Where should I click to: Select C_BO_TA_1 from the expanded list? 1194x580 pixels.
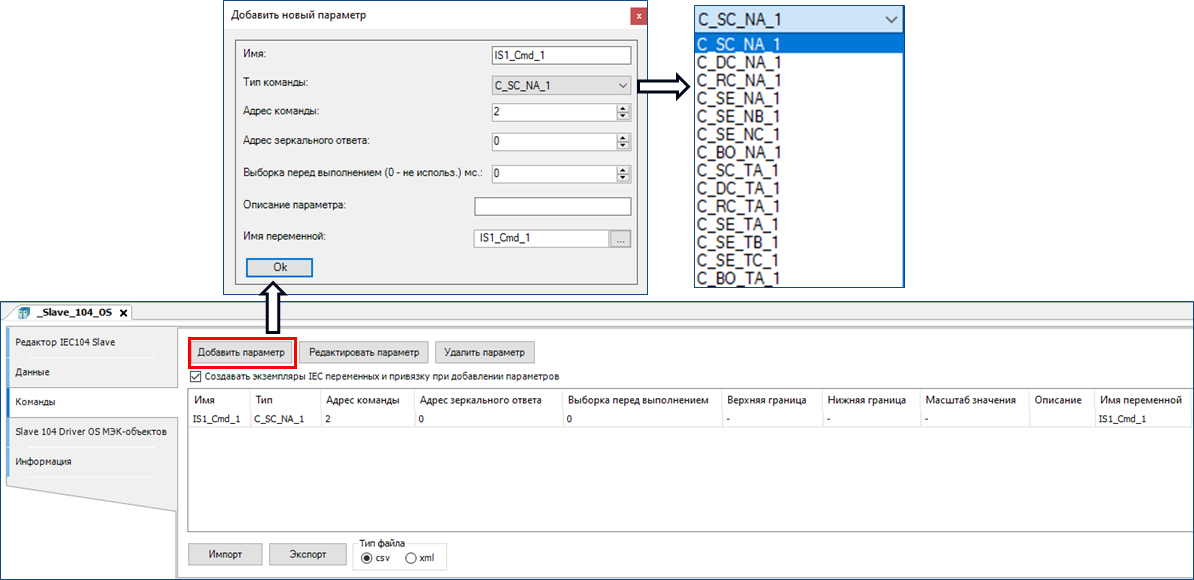coord(739,278)
